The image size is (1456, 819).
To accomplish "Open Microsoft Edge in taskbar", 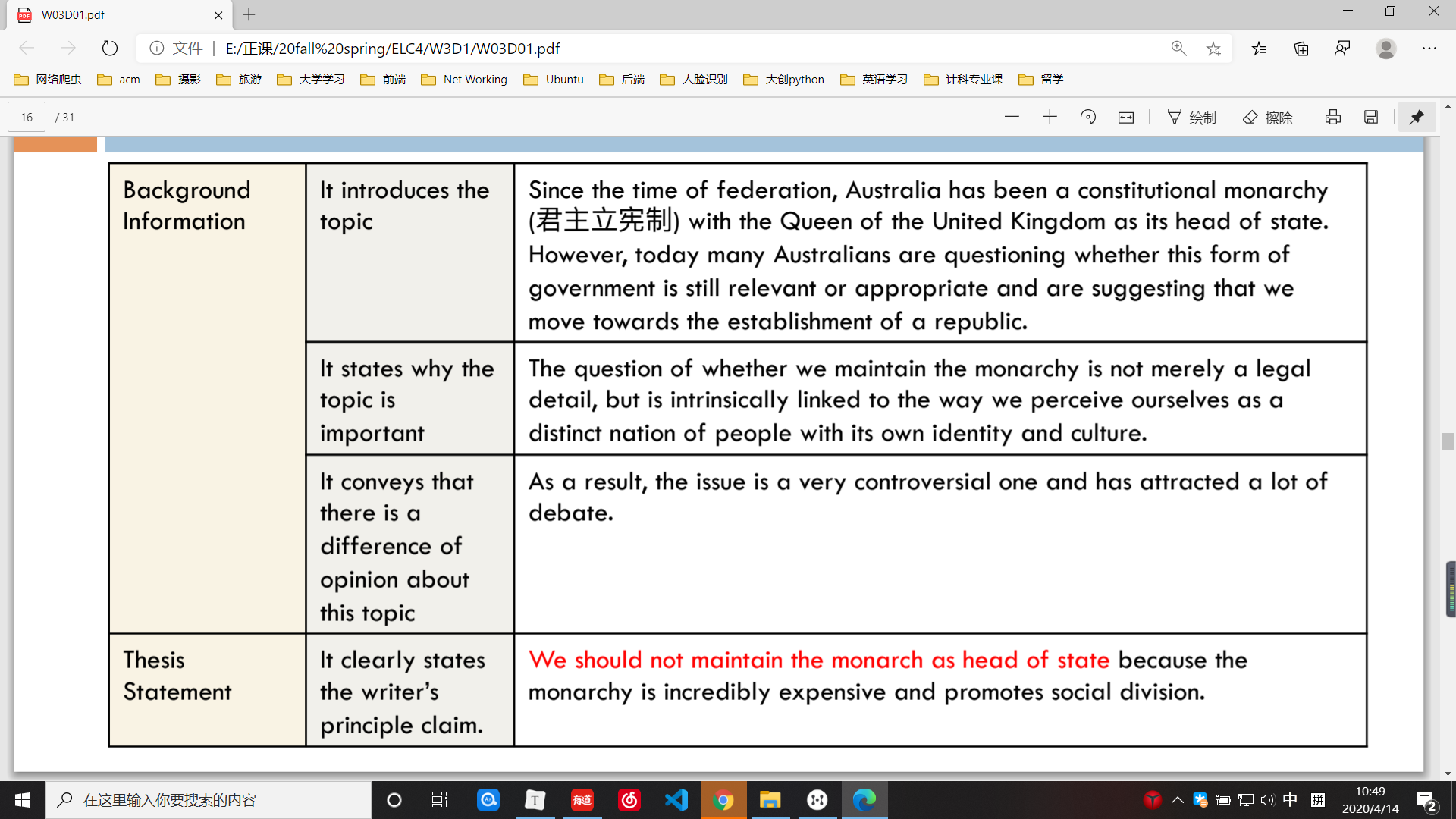I will pyautogui.click(x=864, y=800).
